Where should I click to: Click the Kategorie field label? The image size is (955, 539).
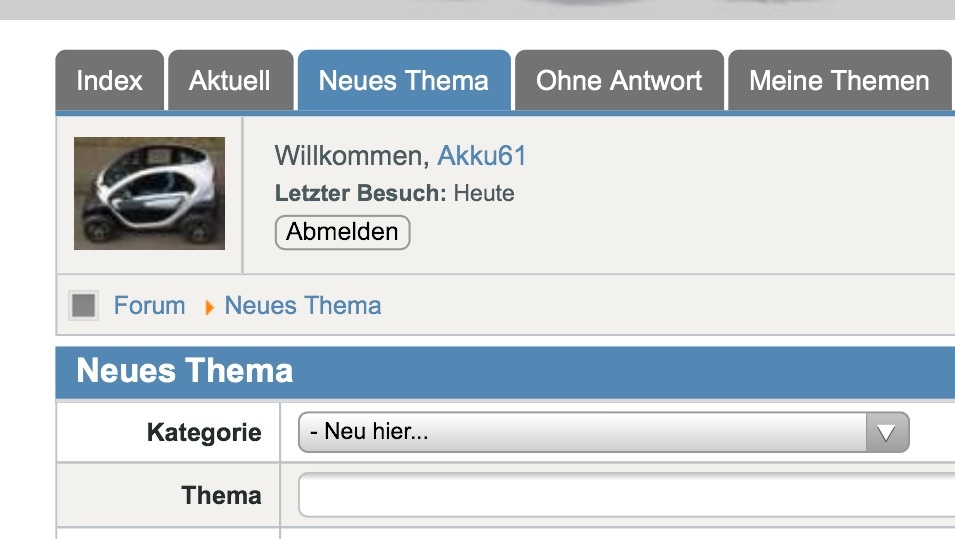click(204, 433)
